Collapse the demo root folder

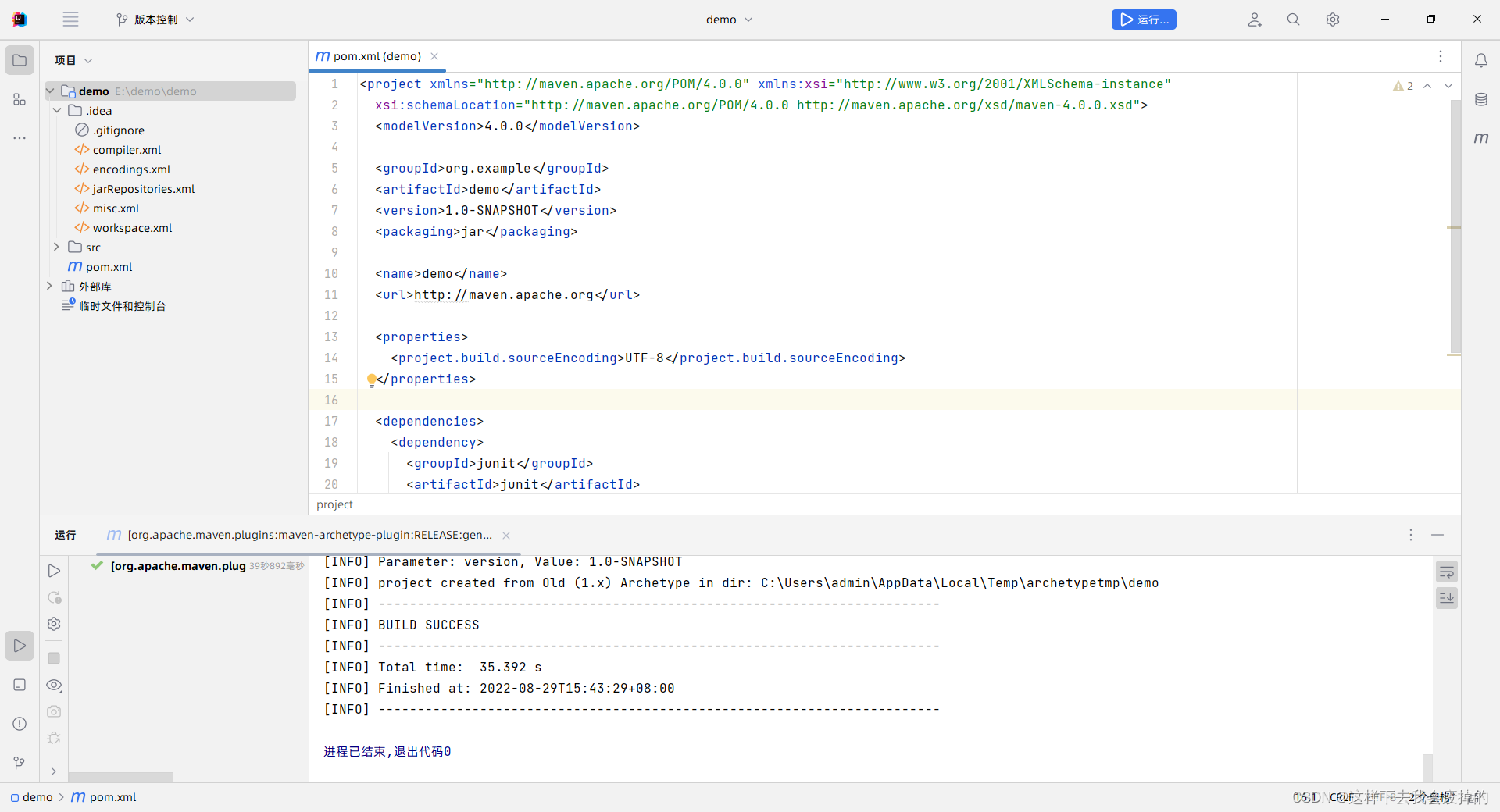point(51,91)
